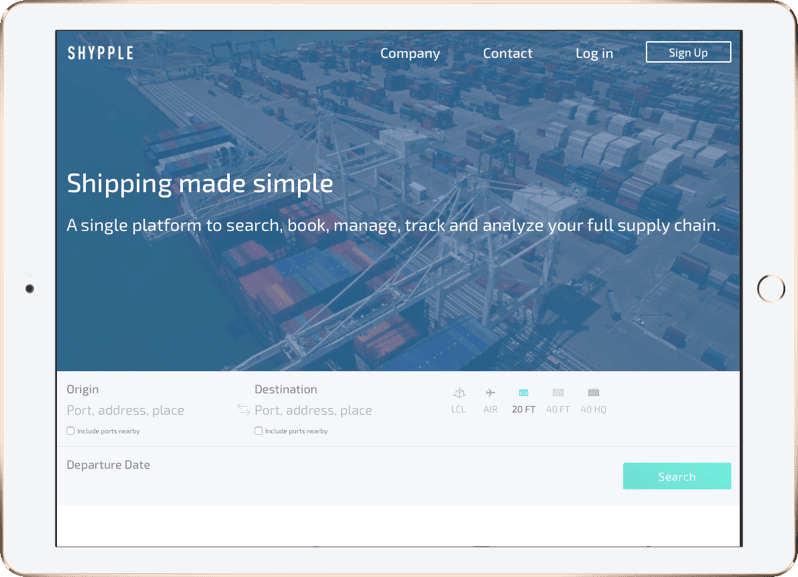Click the Log in link
The image size is (798, 577).
click(594, 53)
